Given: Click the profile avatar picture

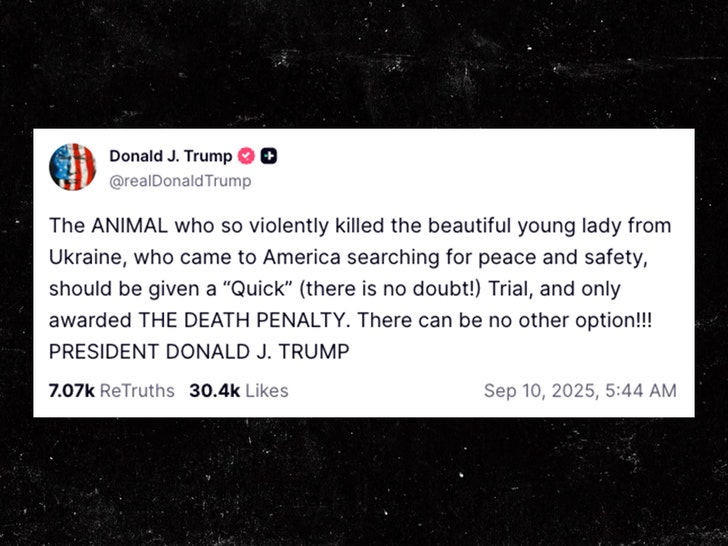Looking at the screenshot, I should pyautogui.click(x=73, y=167).
